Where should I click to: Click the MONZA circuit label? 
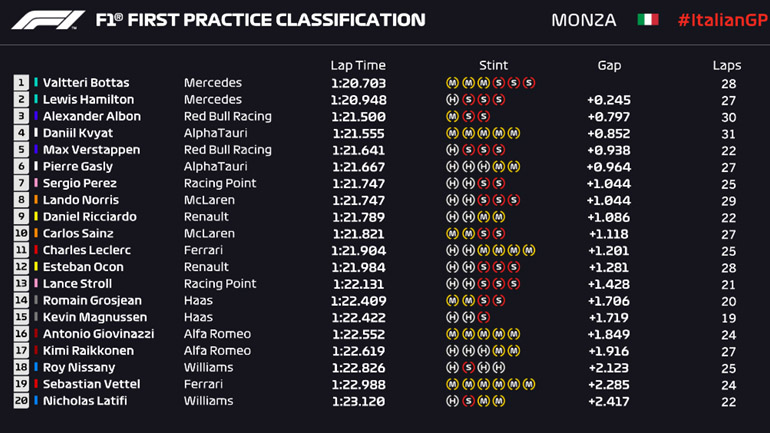[x=583, y=20]
